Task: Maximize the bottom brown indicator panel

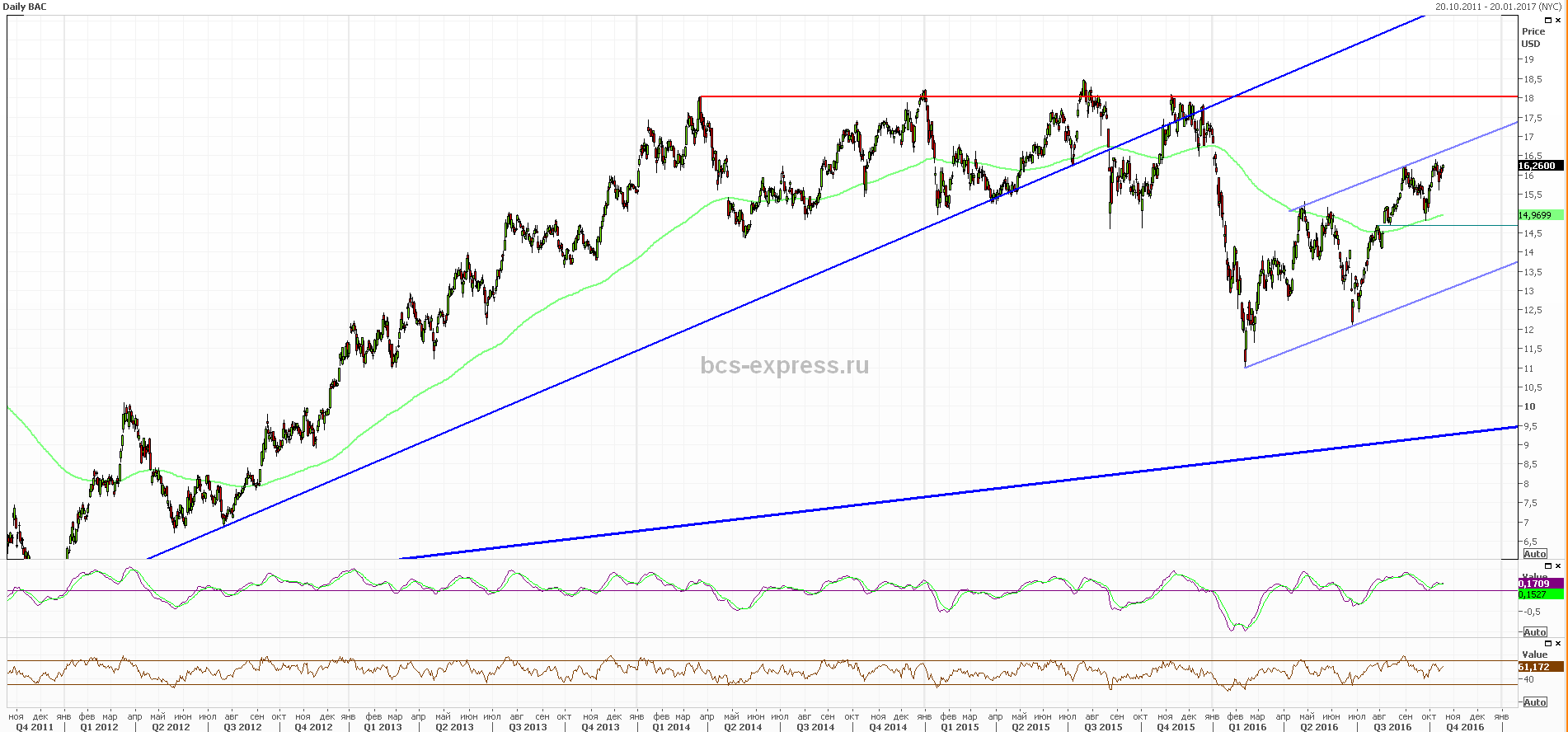Action: 1548,643
